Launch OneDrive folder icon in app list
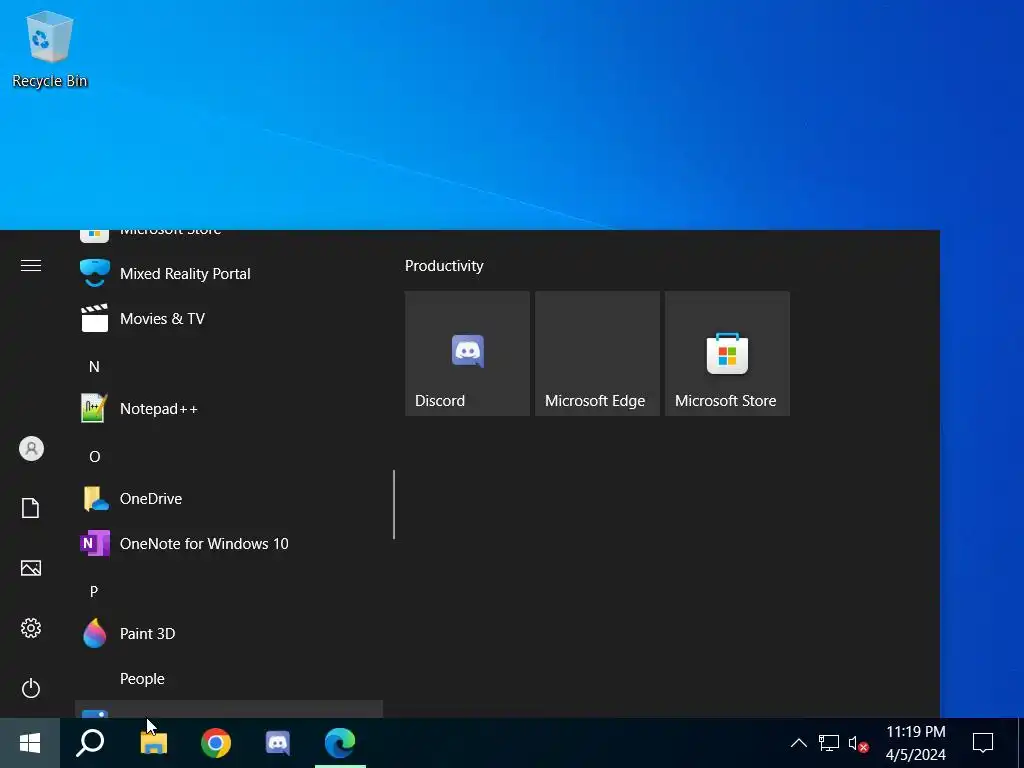1024x768 pixels. pos(95,498)
